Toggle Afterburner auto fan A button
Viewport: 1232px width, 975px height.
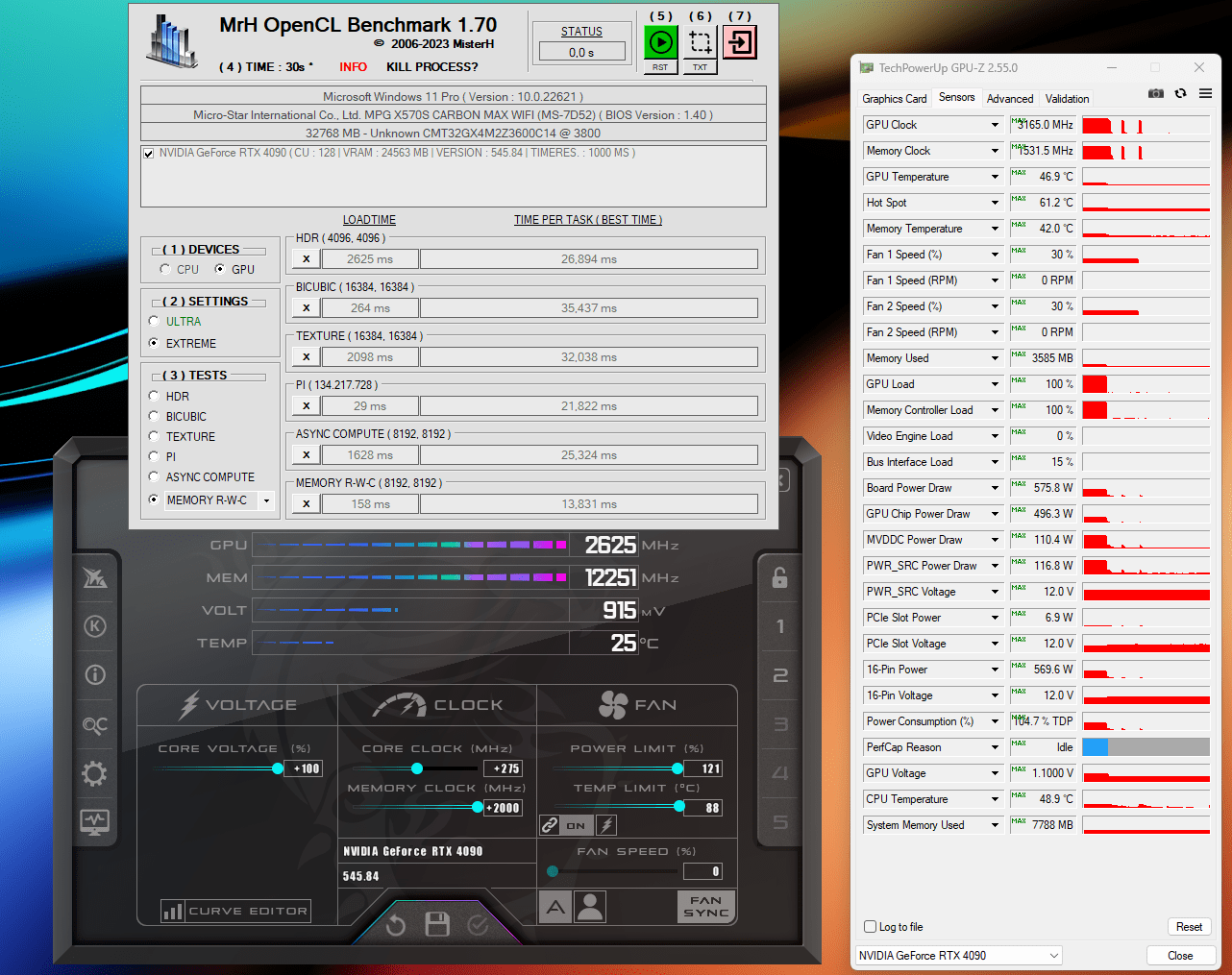click(555, 907)
